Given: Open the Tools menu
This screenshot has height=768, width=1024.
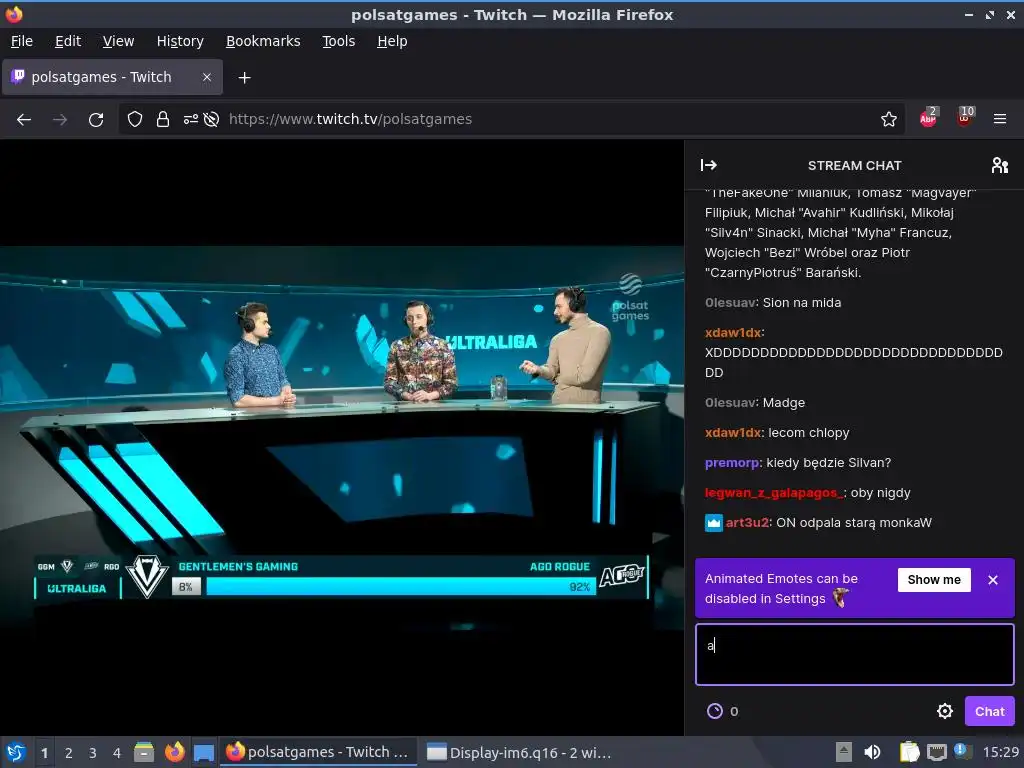Looking at the screenshot, I should (x=338, y=41).
